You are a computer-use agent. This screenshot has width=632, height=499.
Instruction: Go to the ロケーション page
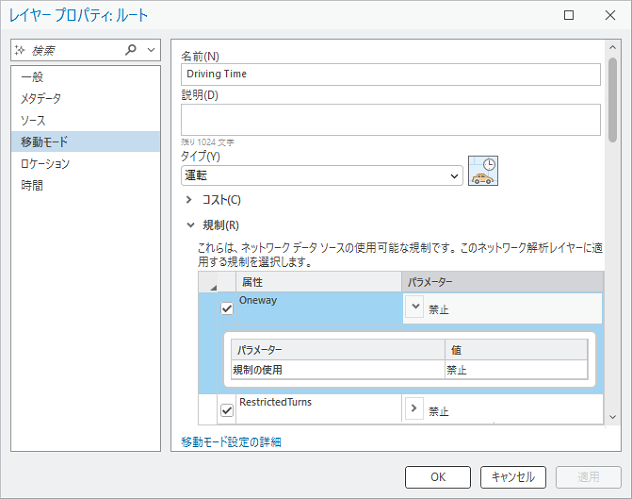(45, 163)
